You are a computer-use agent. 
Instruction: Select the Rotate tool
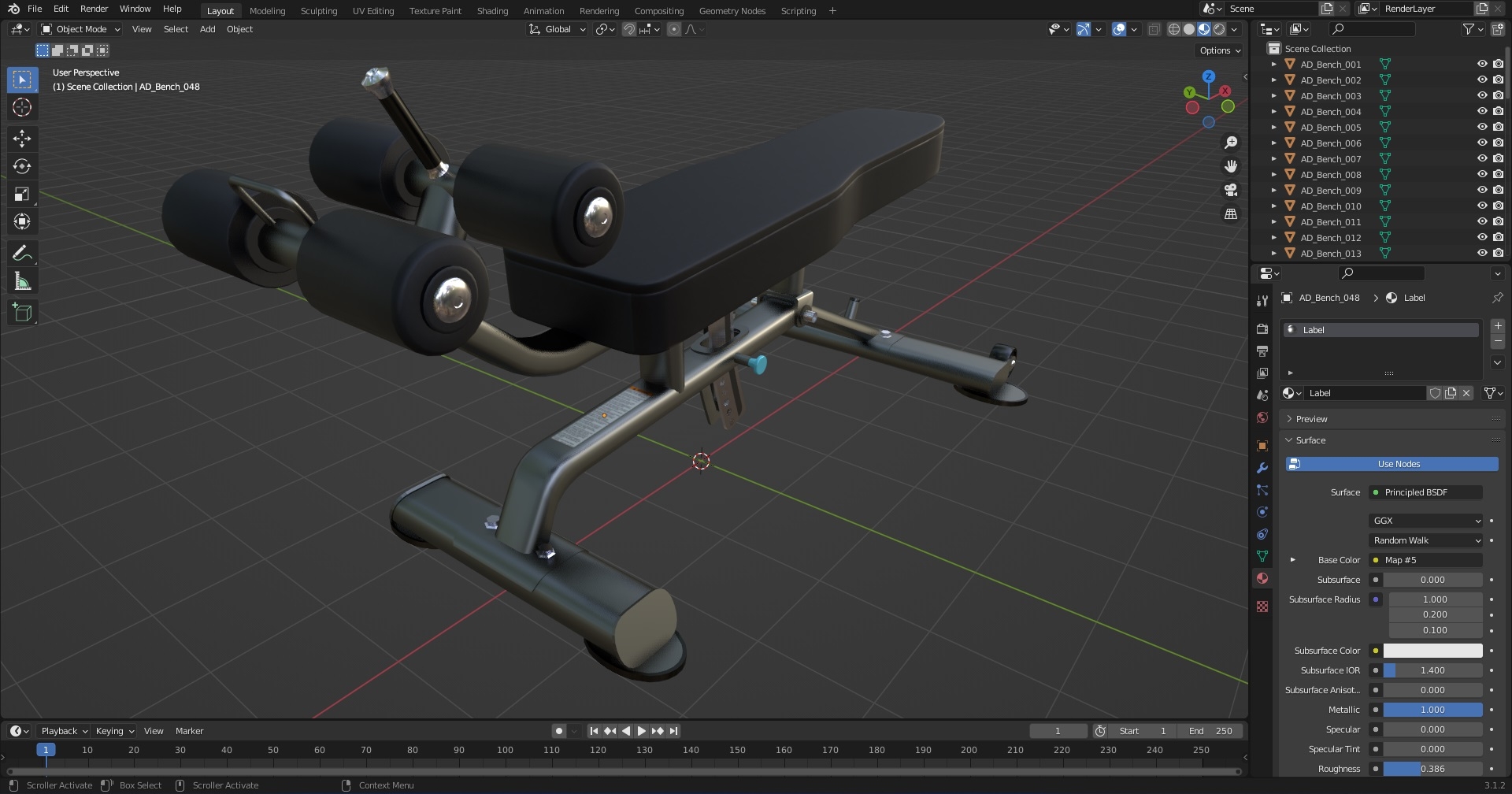tap(22, 166)
